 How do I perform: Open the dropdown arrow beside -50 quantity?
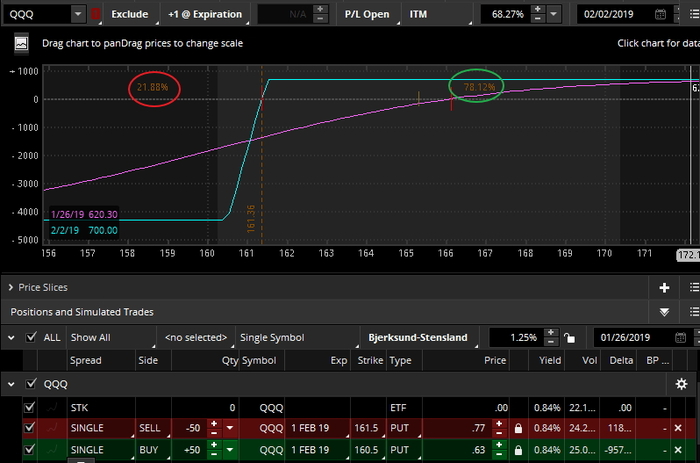[x=230, y=428]
